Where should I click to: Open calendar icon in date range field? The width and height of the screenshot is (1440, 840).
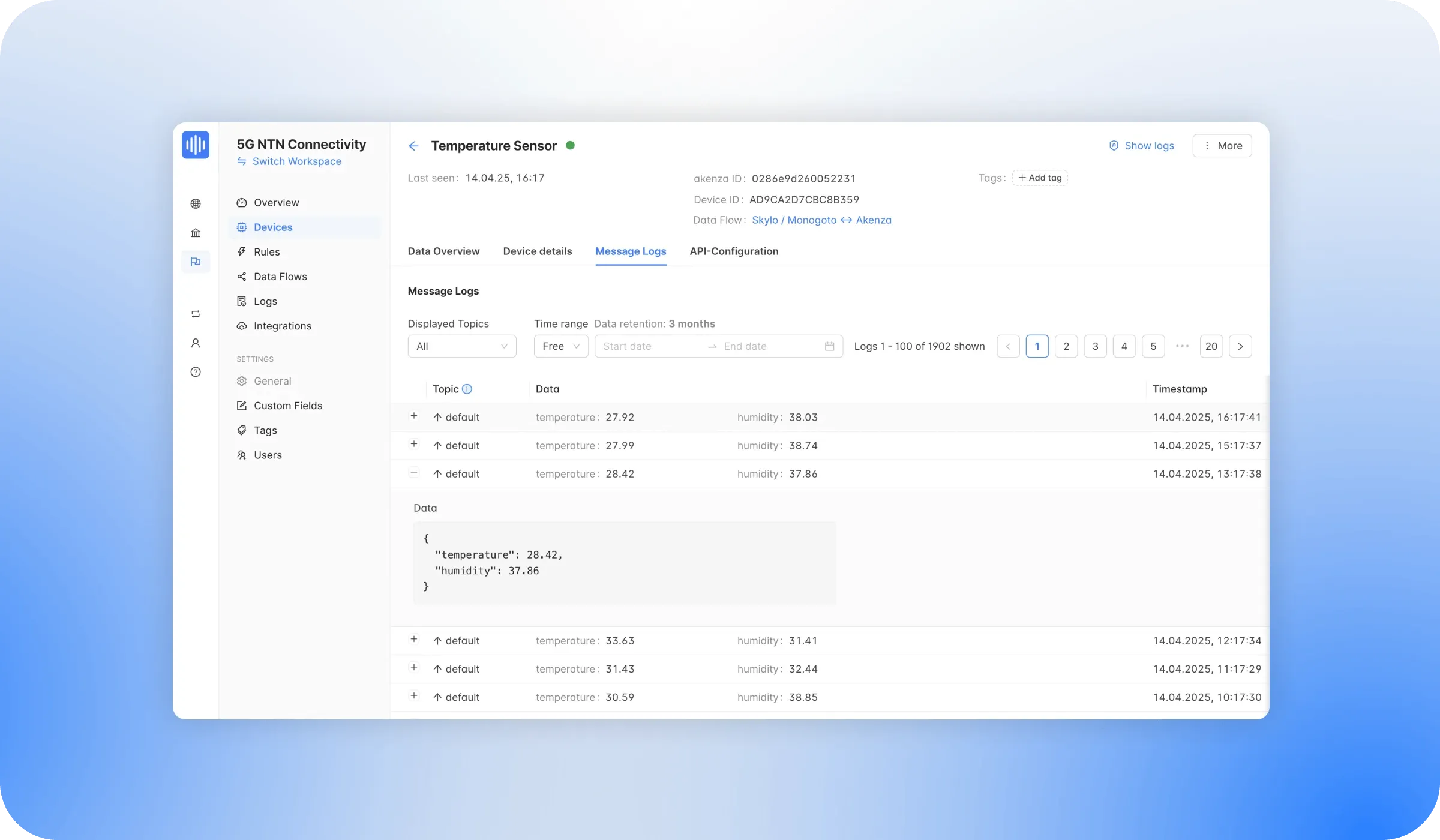(830, 346)
